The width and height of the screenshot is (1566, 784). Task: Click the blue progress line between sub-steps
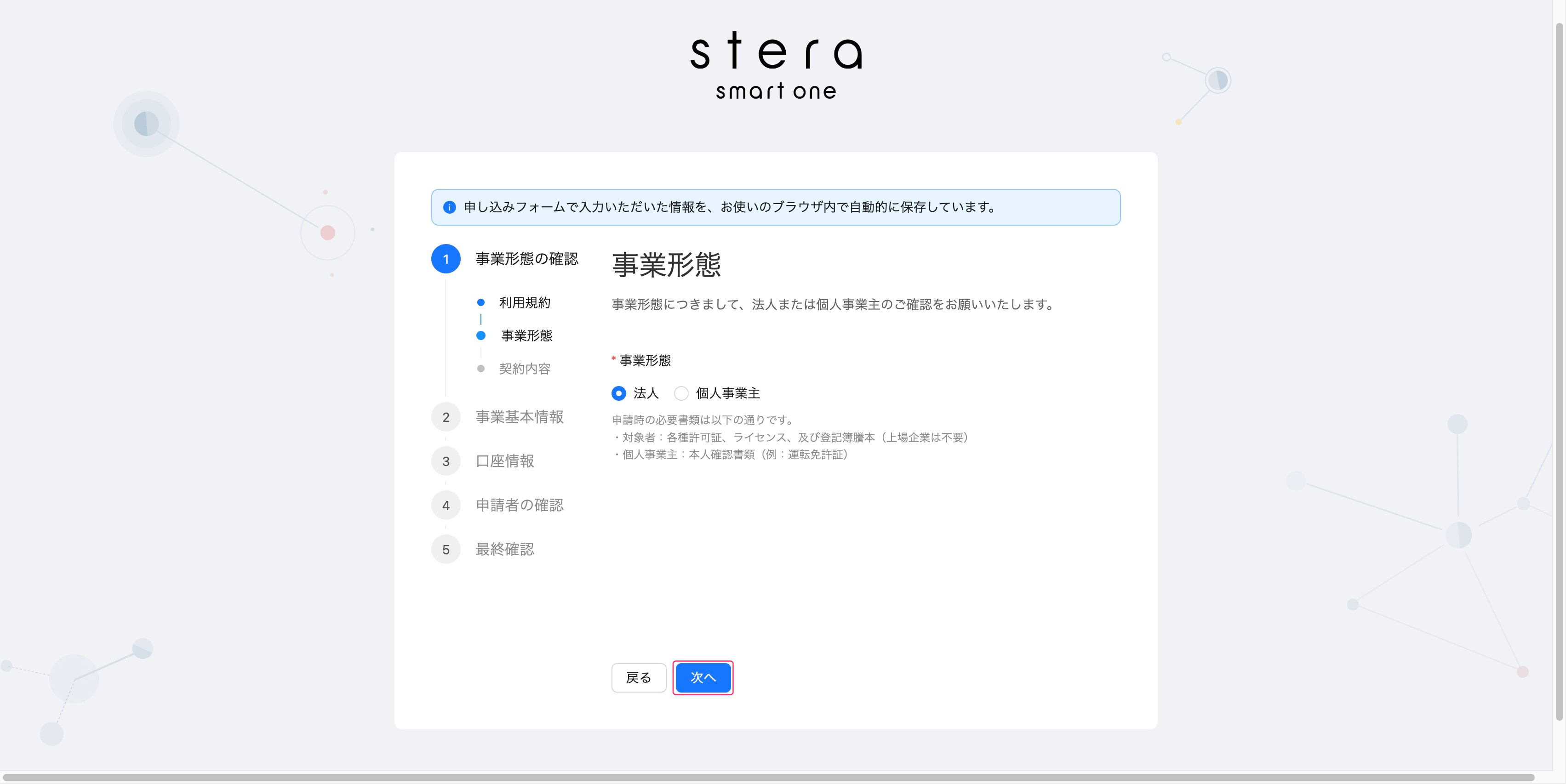click(481, 319)
